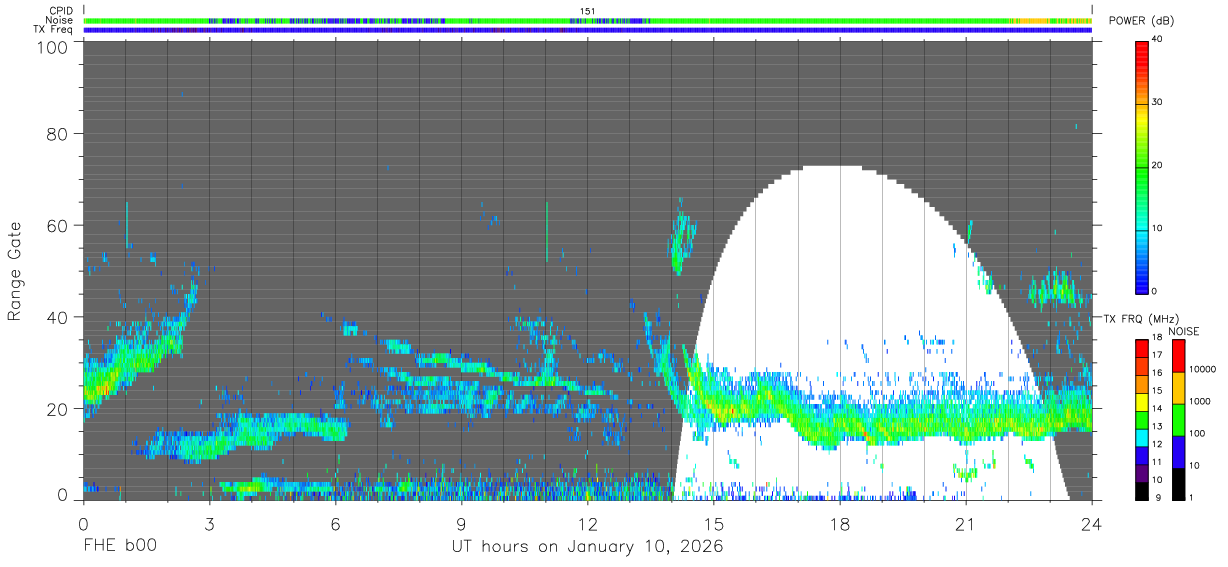Click the UT hours on January 10, 2026 title
The image size is (1228, 567).
[587, 546]
